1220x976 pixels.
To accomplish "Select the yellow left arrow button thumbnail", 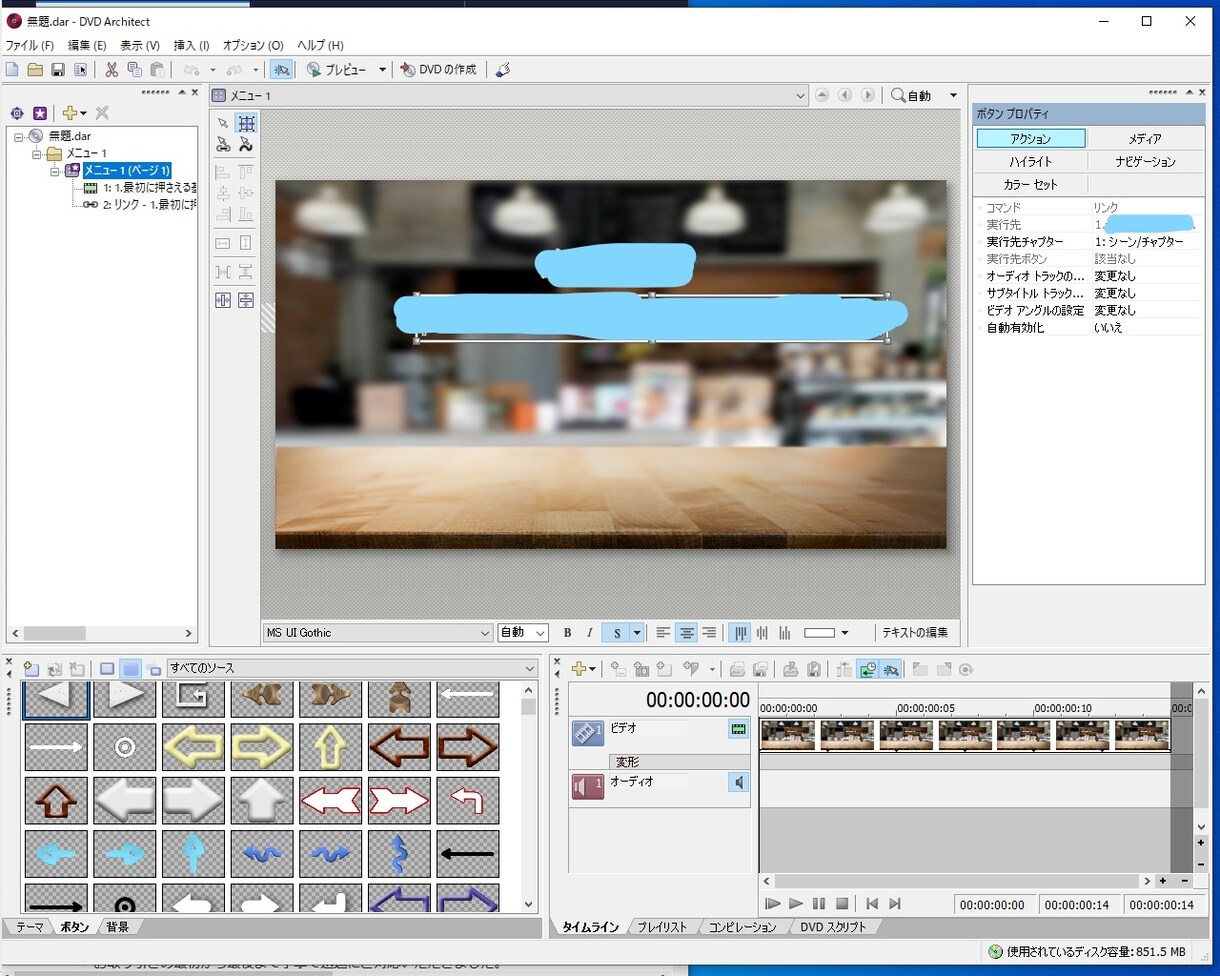I will click(193, 747).
